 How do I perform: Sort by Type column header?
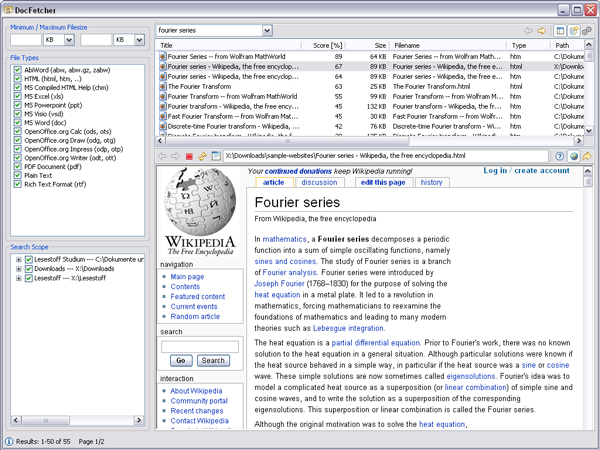528,46
